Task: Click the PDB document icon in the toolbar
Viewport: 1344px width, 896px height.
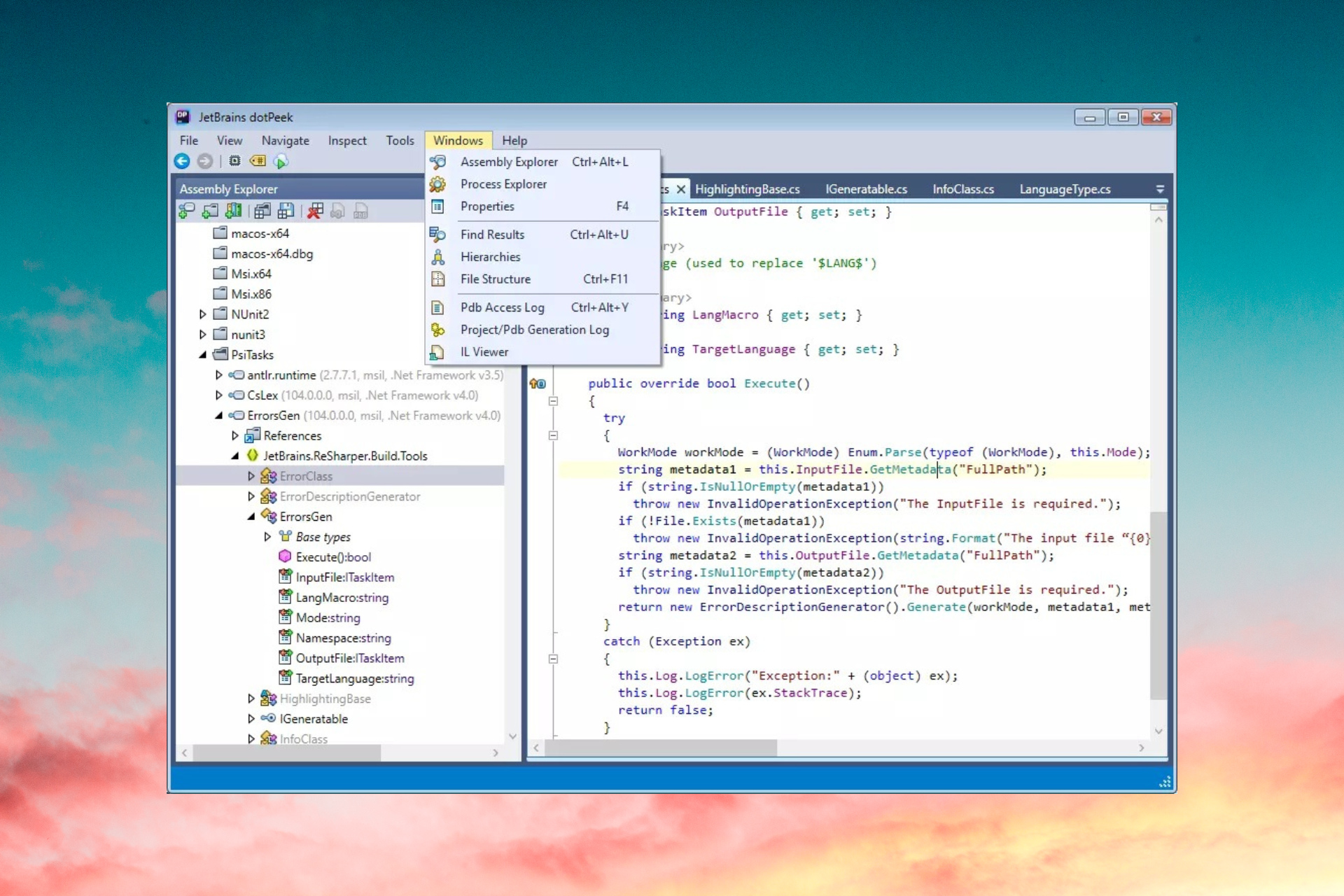Action: tap(360, 211)
